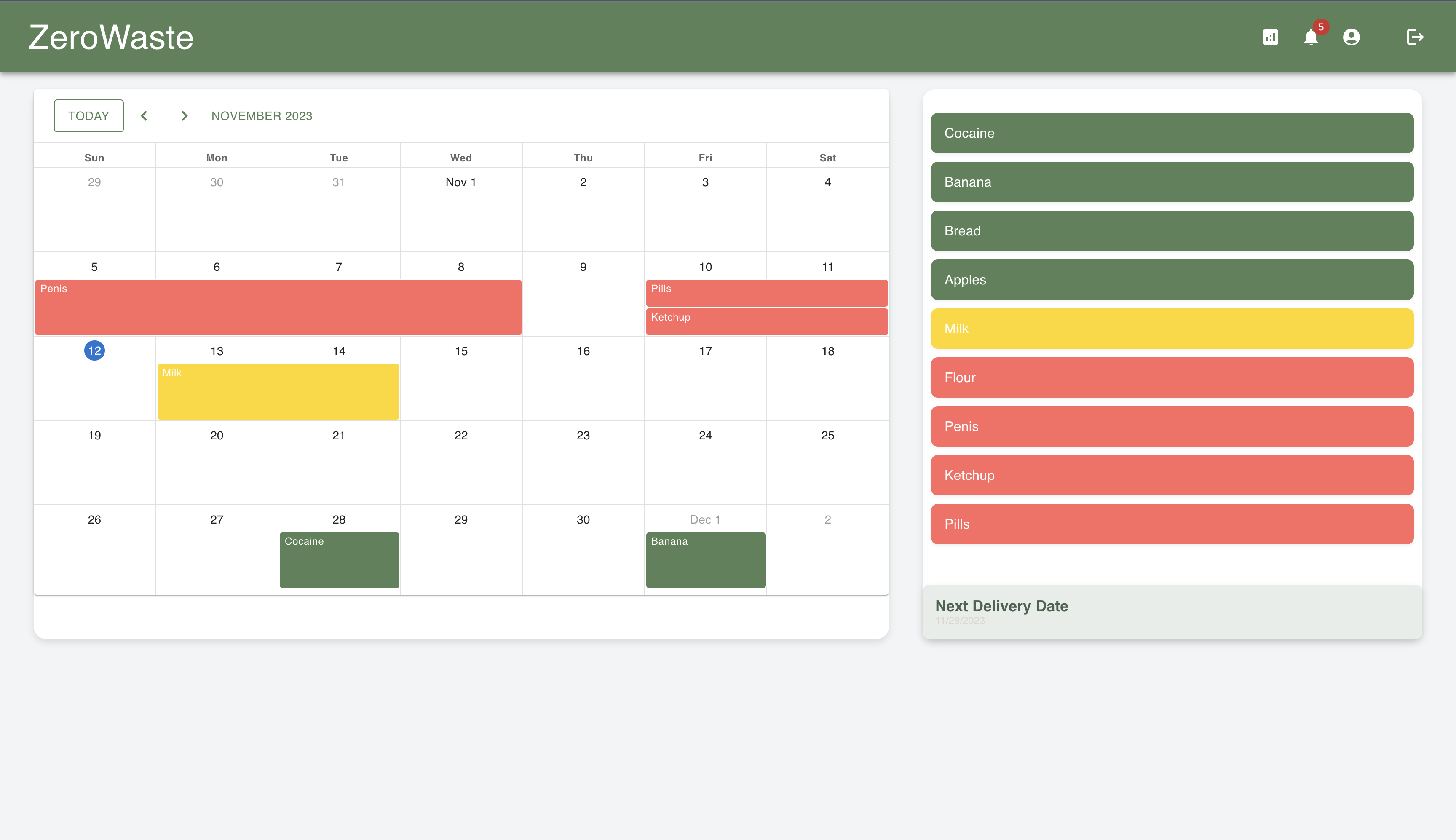
Task: Click the red Flour list item
Action: 1172,377
